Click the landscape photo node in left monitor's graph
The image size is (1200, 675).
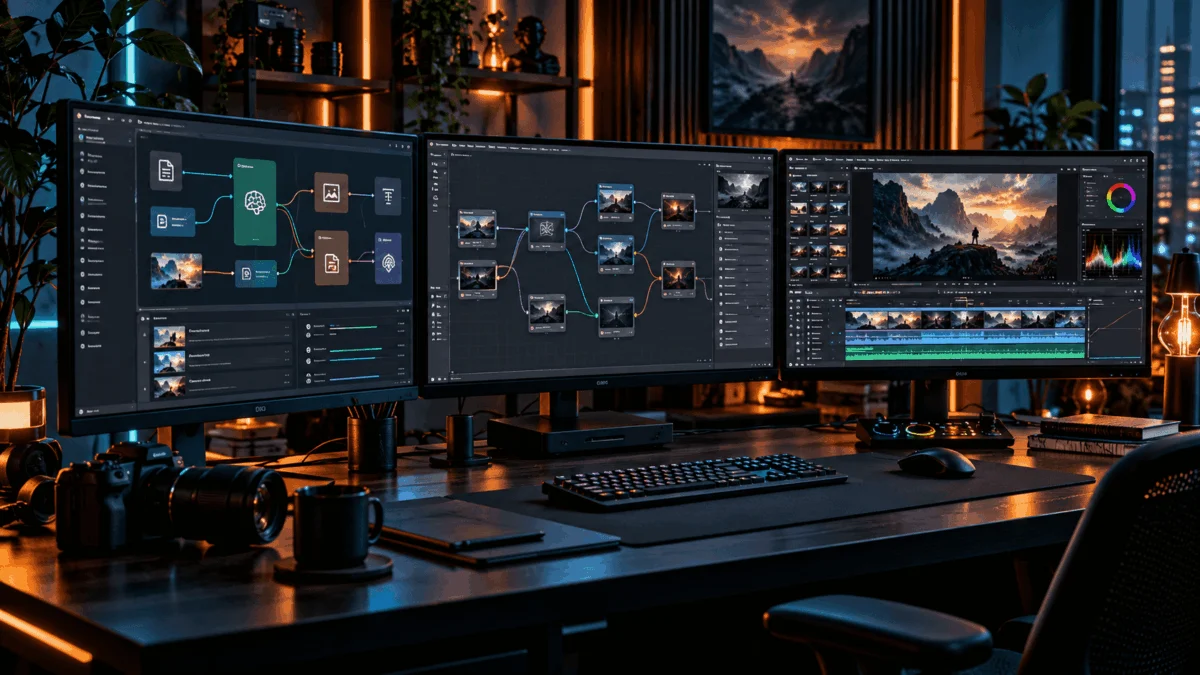point(176,270)
